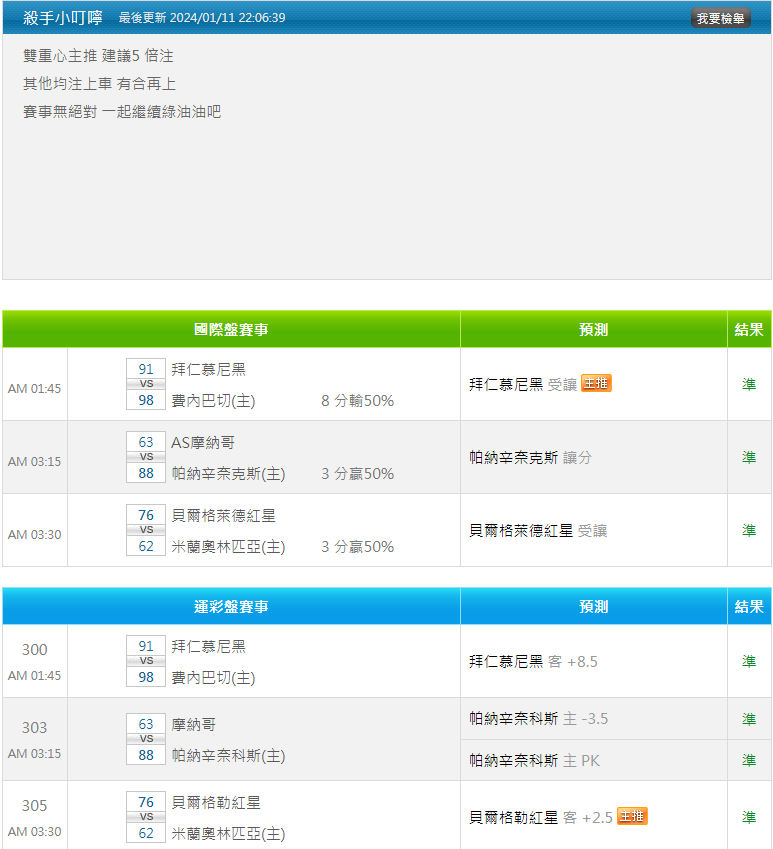
Task: Click team name 帕納辛奈科斯(主) in the 運彩盤 table
Action: tap(228, 756)
